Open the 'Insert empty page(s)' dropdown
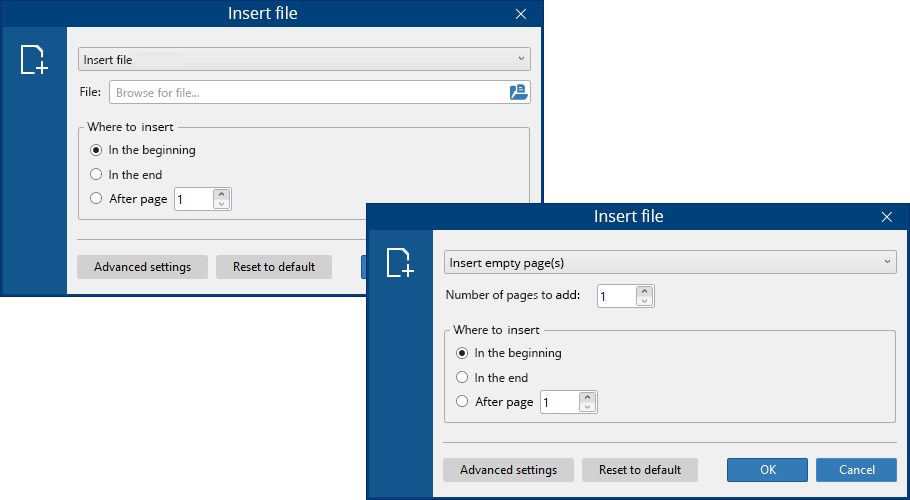 click(669, 262)
